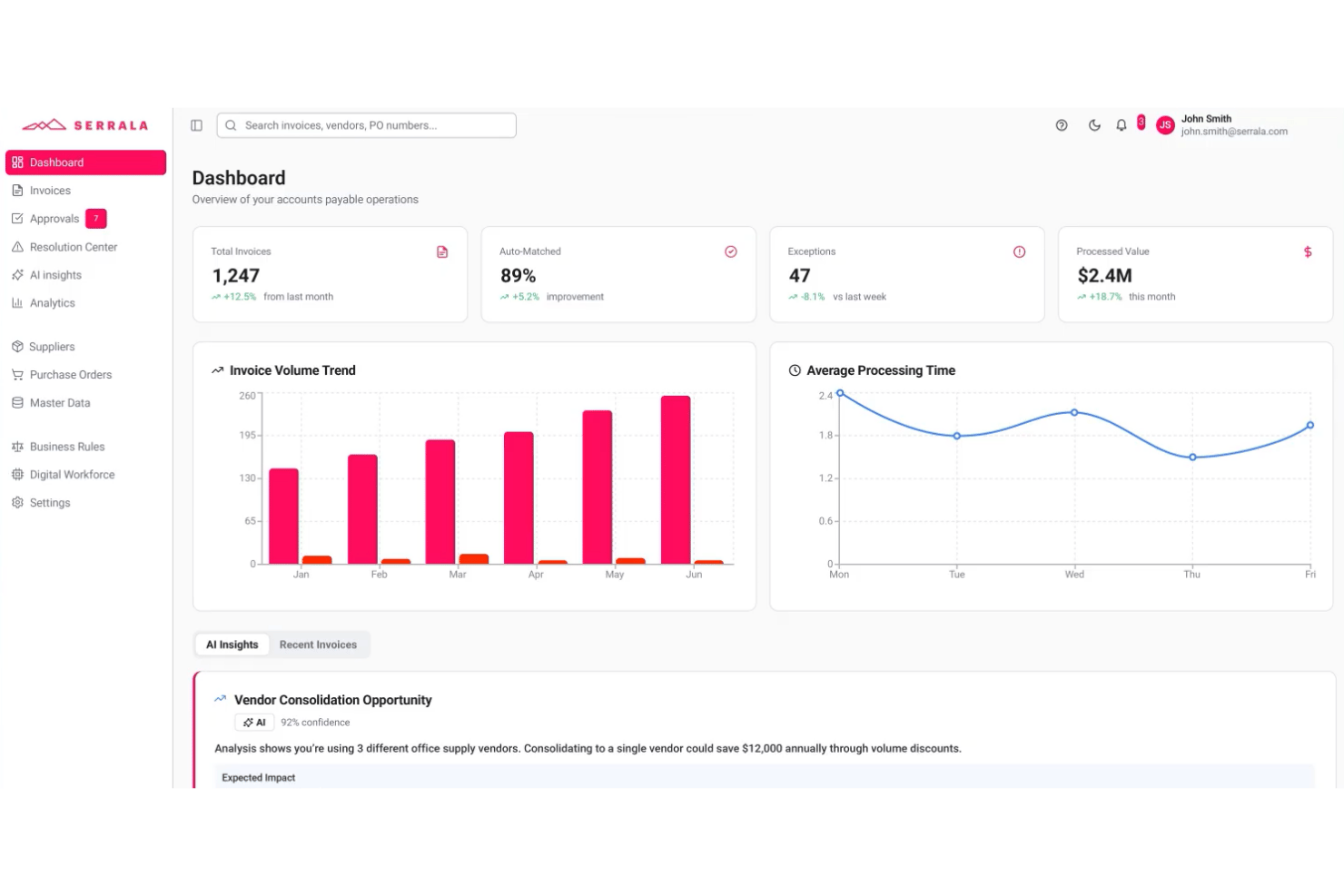Screen dimensions: 1344x896
Task: Click the AI badge on the insight card
Action: pos(254,723)
